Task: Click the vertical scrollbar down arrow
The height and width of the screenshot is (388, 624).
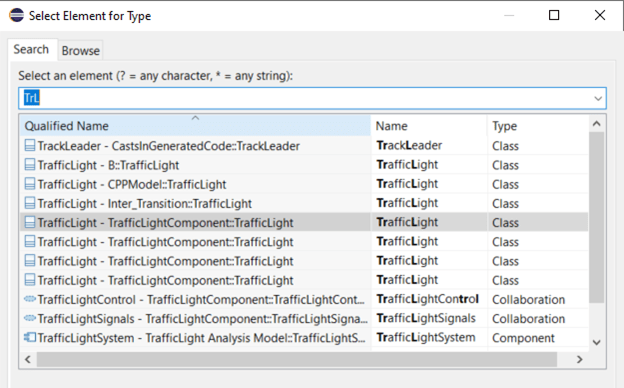Action: pyautogui.click(x=597, y=342)
